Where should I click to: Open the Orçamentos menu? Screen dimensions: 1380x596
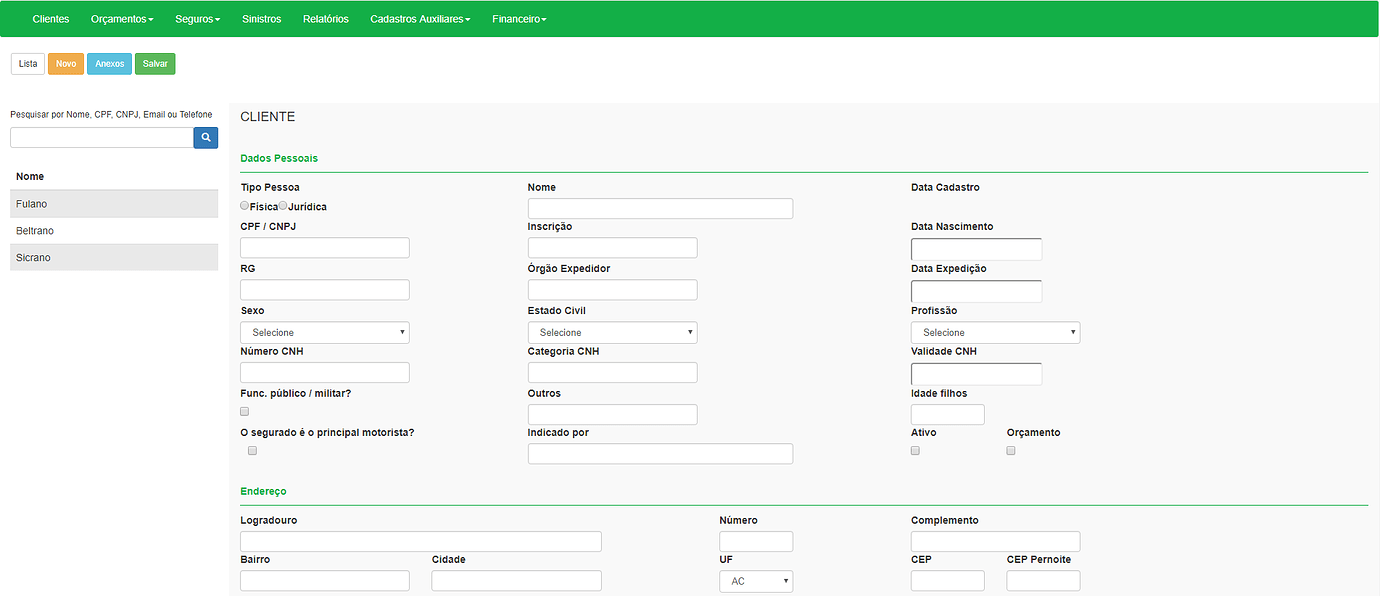(122, 19)
